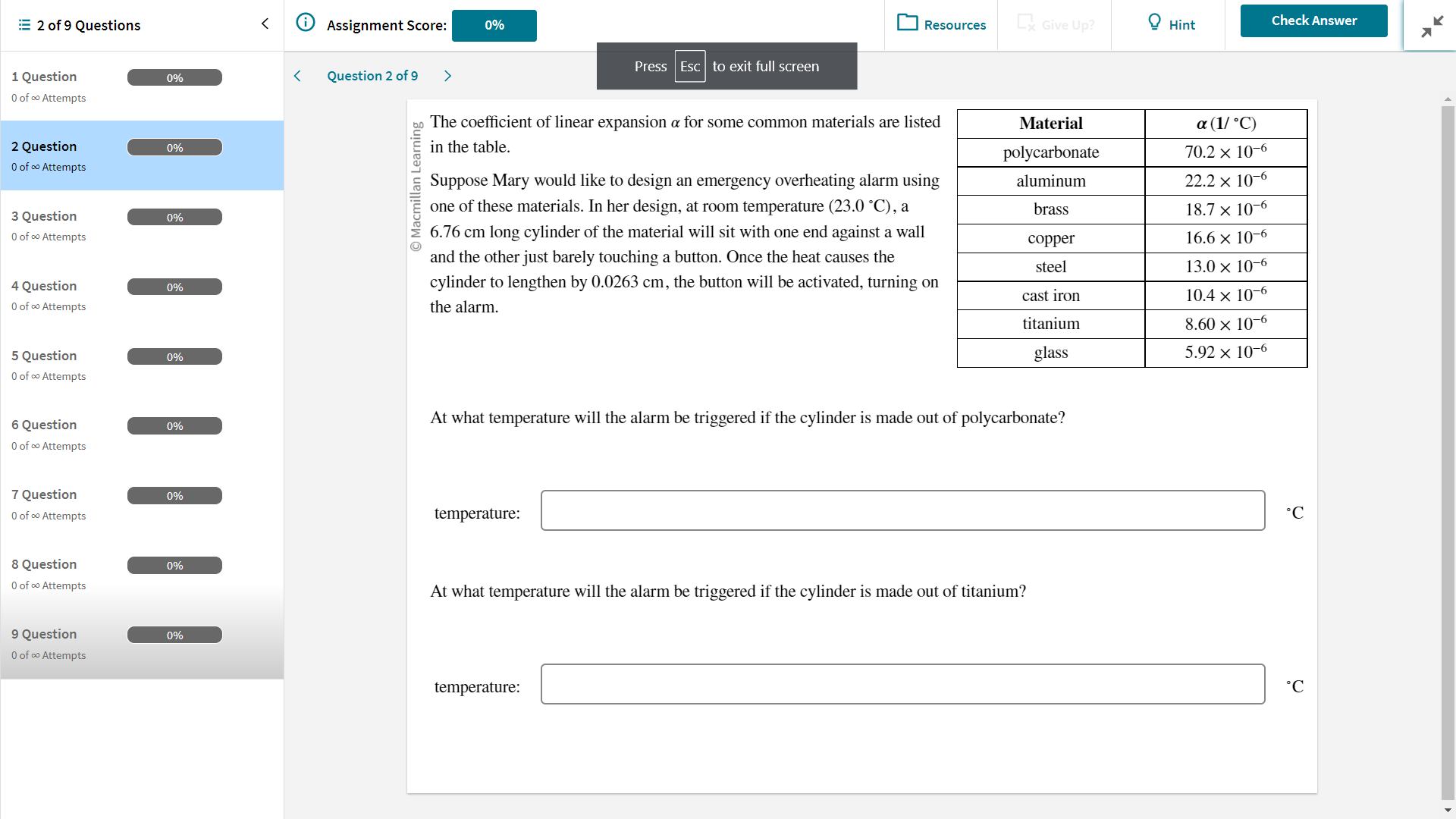Click the polycarbonate temperature input field
1456x819 pixels.
(x=902, y=510)
